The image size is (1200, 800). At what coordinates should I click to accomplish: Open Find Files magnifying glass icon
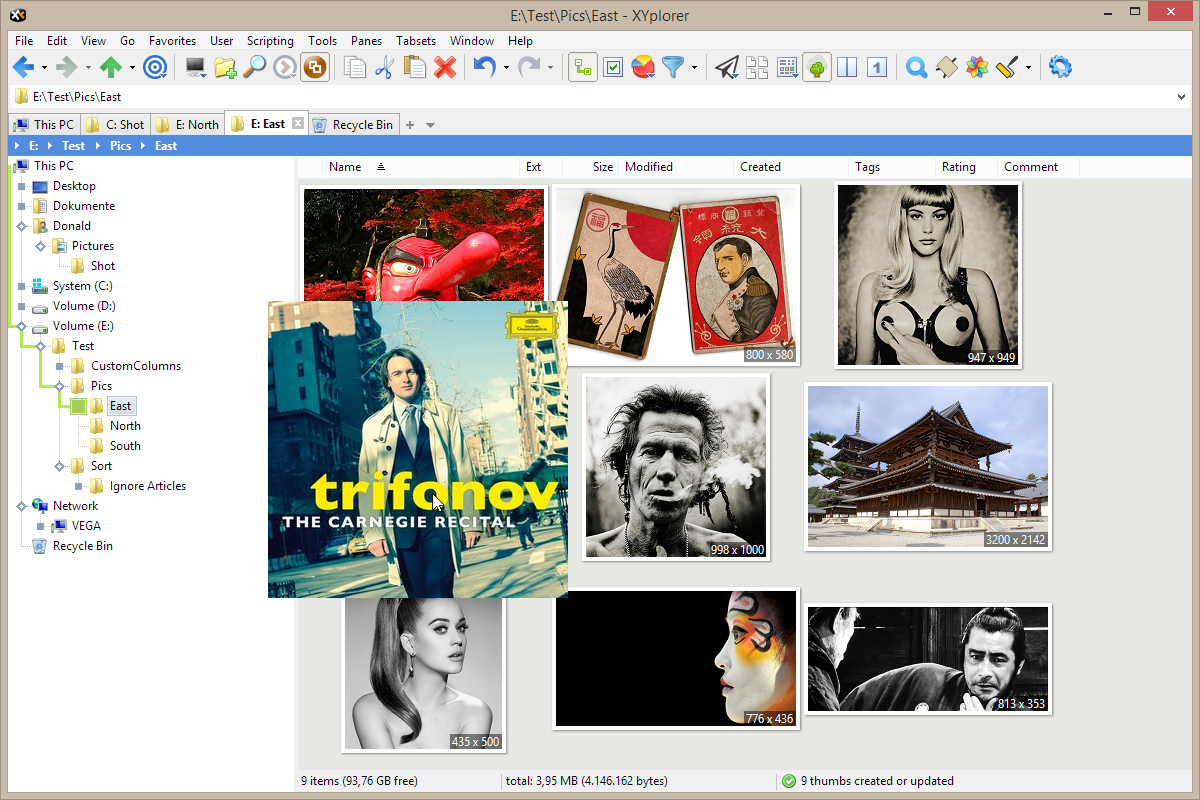[256, 68]
